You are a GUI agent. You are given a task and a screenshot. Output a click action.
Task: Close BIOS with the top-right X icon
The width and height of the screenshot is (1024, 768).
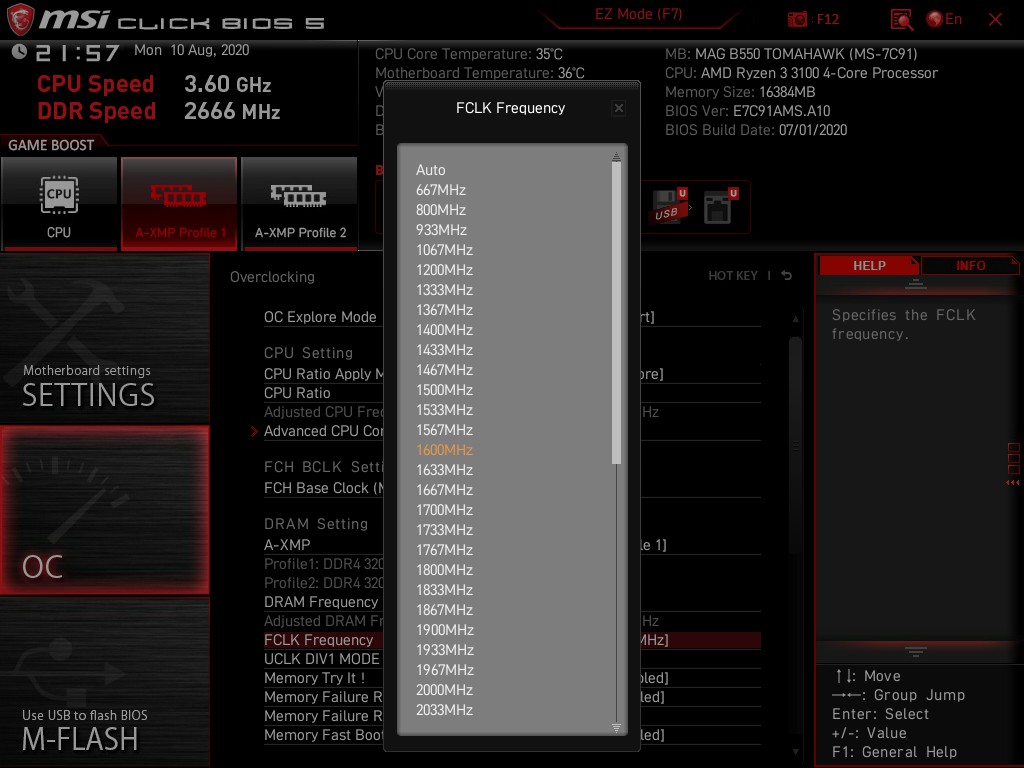point(995,20)
